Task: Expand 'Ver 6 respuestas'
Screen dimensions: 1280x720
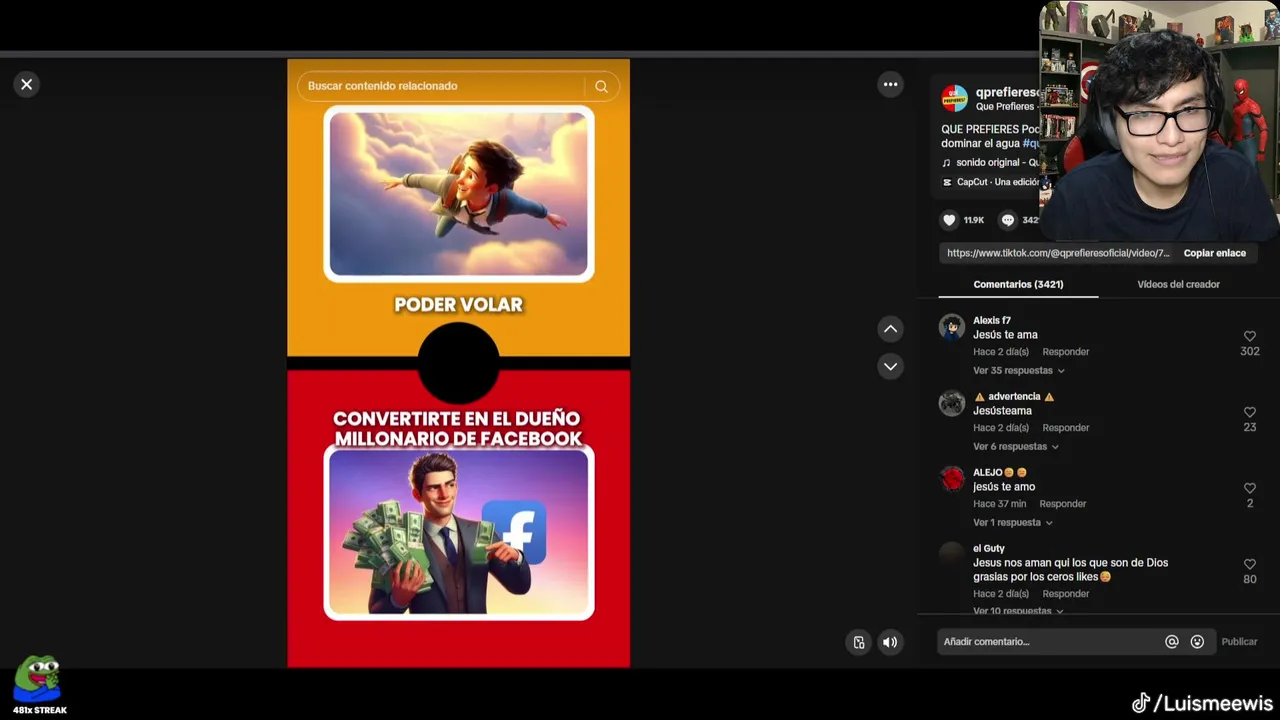Action: pyautogui.click(x=1015, y=447)
